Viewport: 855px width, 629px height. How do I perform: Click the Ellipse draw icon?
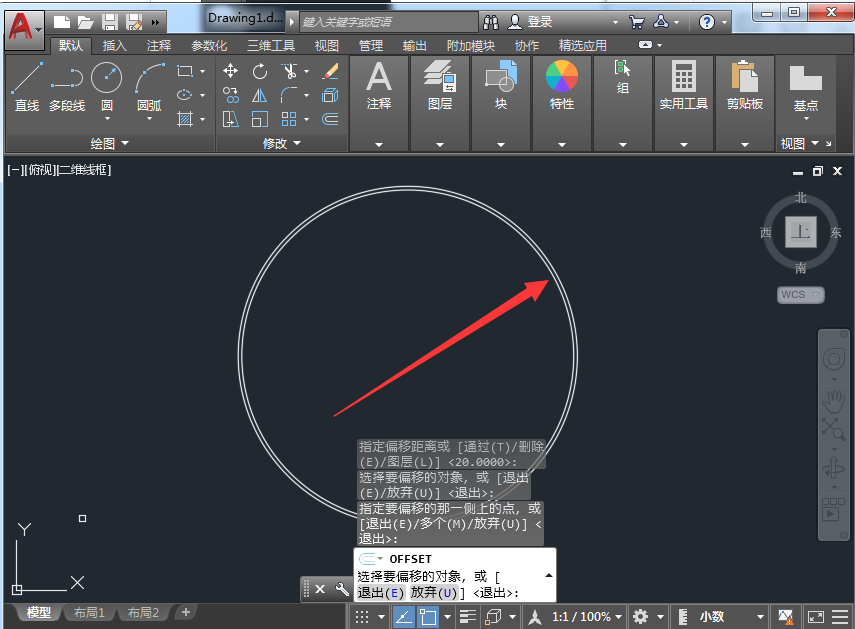pos(185,95)
